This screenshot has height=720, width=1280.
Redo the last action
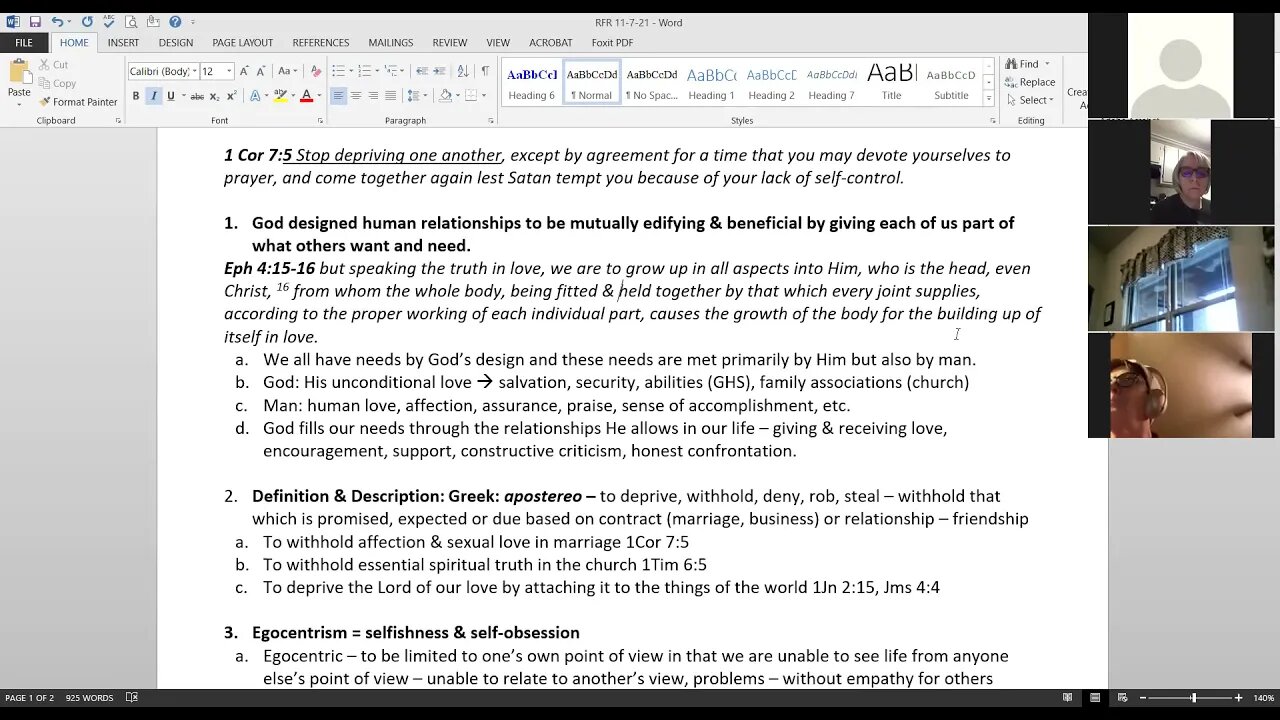click(87, 22)
